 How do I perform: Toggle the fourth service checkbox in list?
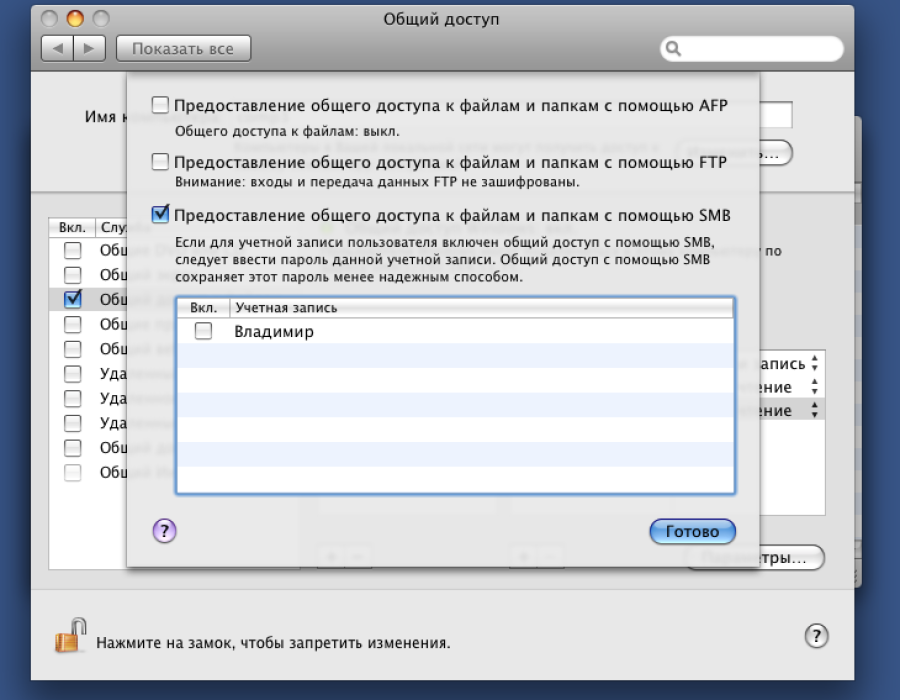[x=72, y=324]
